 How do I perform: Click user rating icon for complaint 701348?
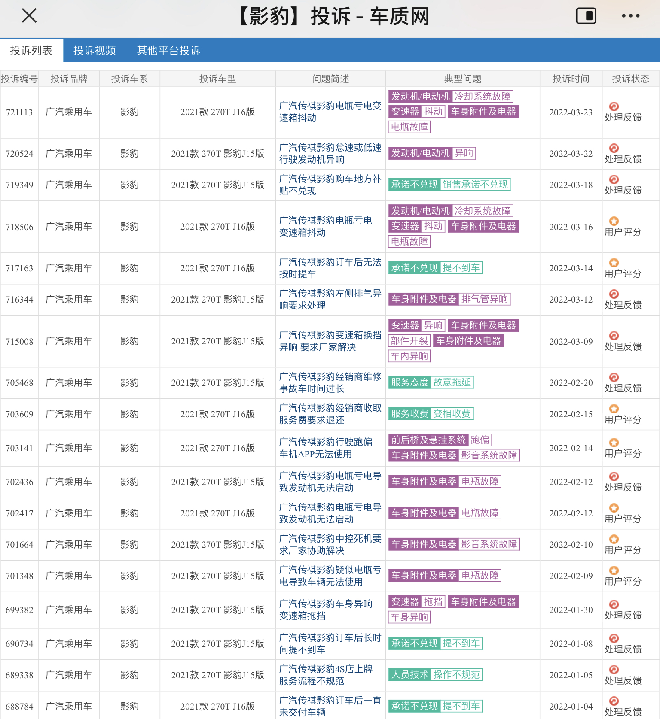614,570
